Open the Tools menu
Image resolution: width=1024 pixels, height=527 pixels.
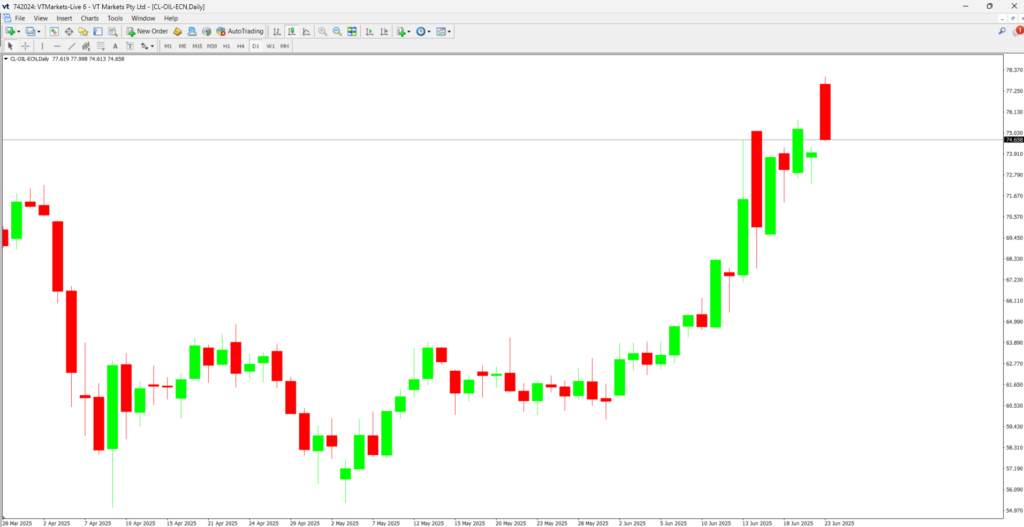pyautogui.click(x=115, y=18)
